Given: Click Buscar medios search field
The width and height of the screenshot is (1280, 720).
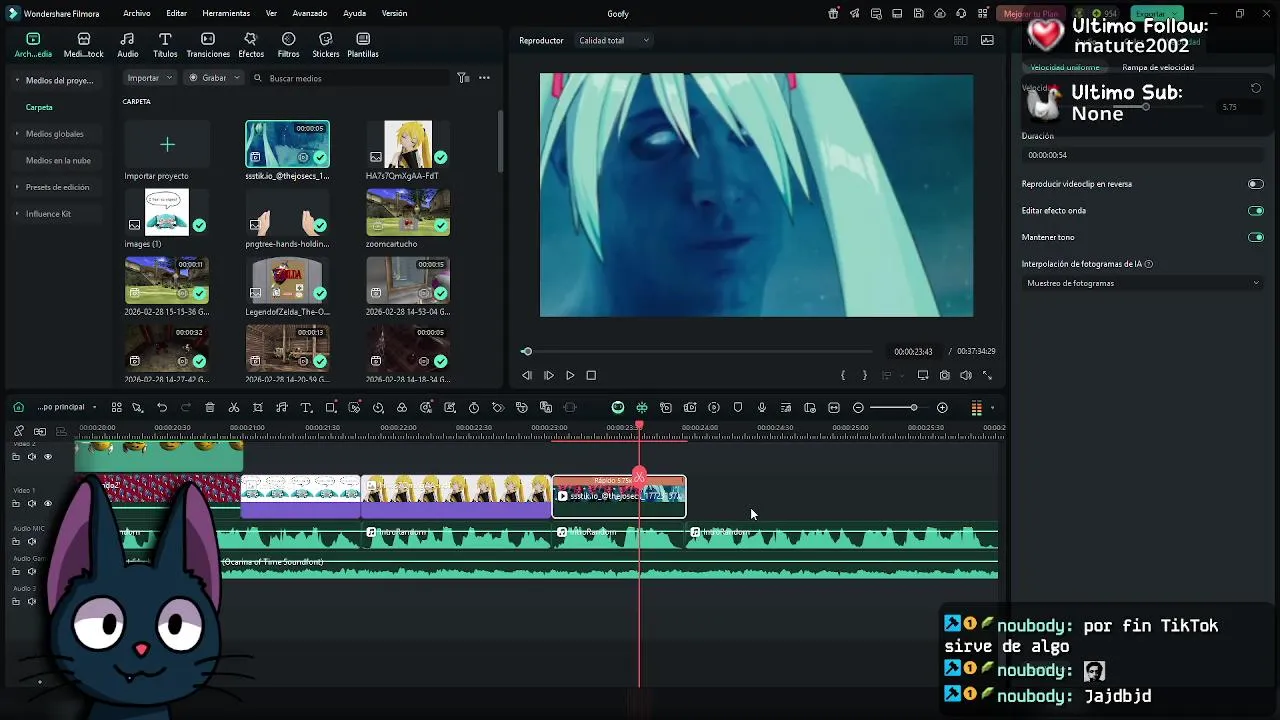Looking at the screenshot, I should tap(350, 78).
